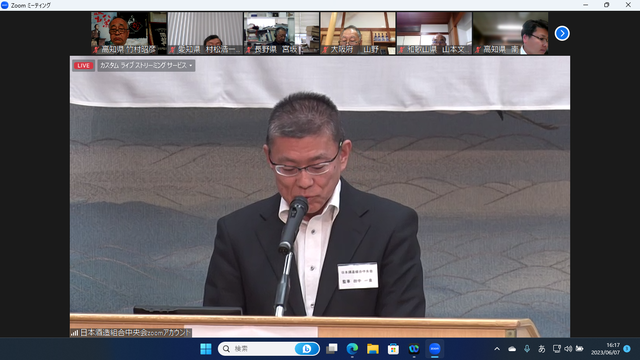Open the volume control in system tray
The width and height of the screenshot is (640, 360).
pyautogui.click(x=568, y=349)
